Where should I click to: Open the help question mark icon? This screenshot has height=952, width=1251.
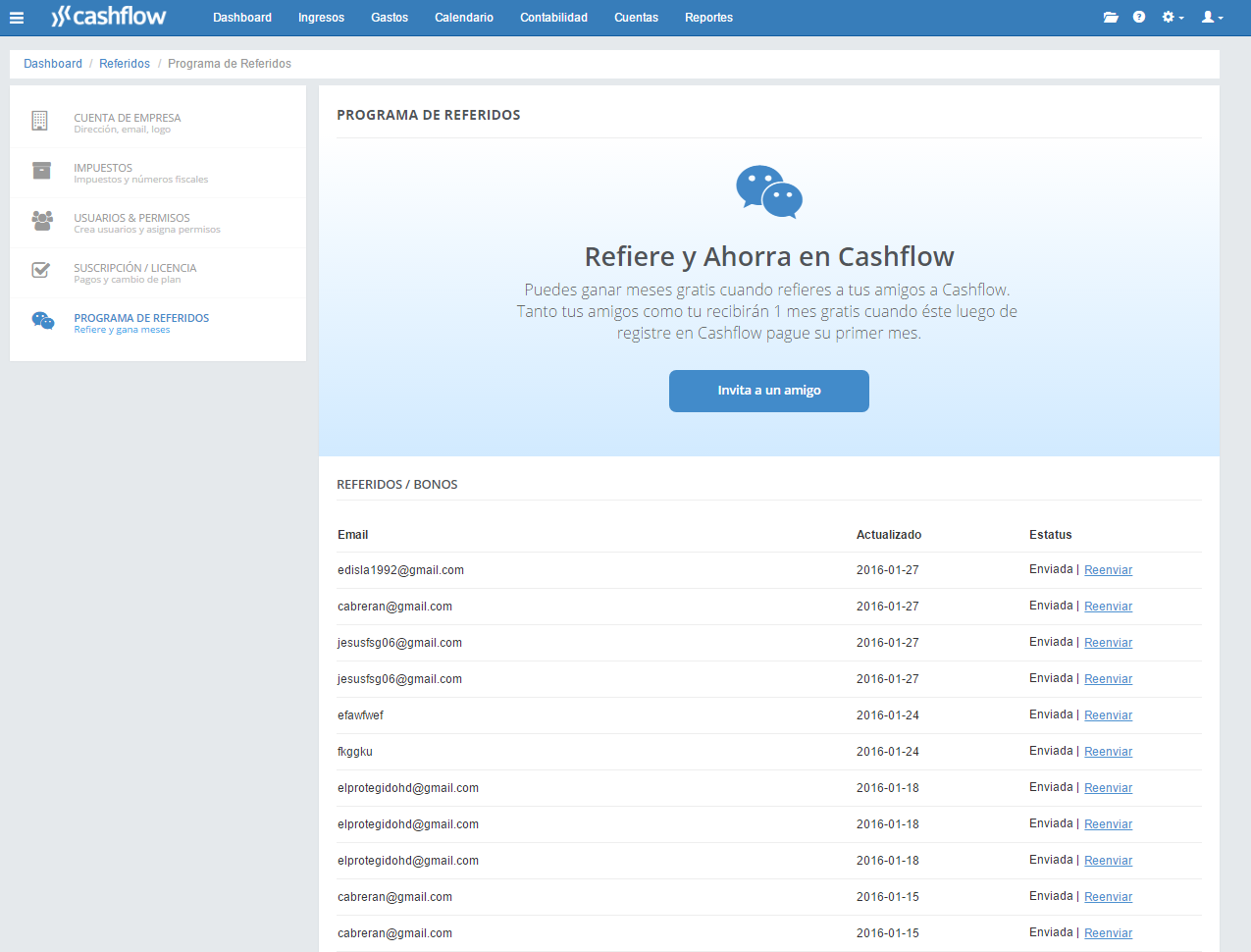1139,18
